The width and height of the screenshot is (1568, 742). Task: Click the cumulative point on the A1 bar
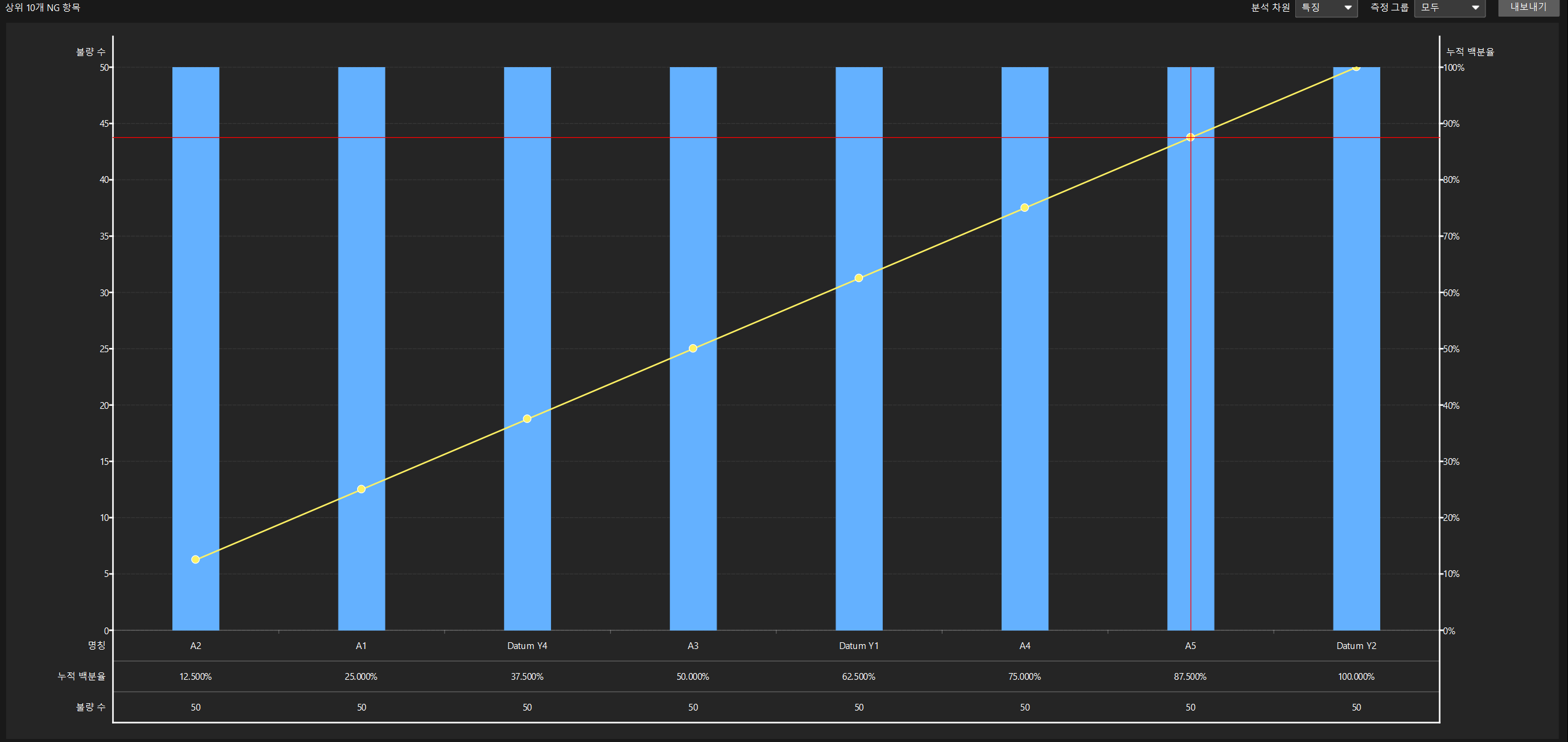[x=361, y=490]
